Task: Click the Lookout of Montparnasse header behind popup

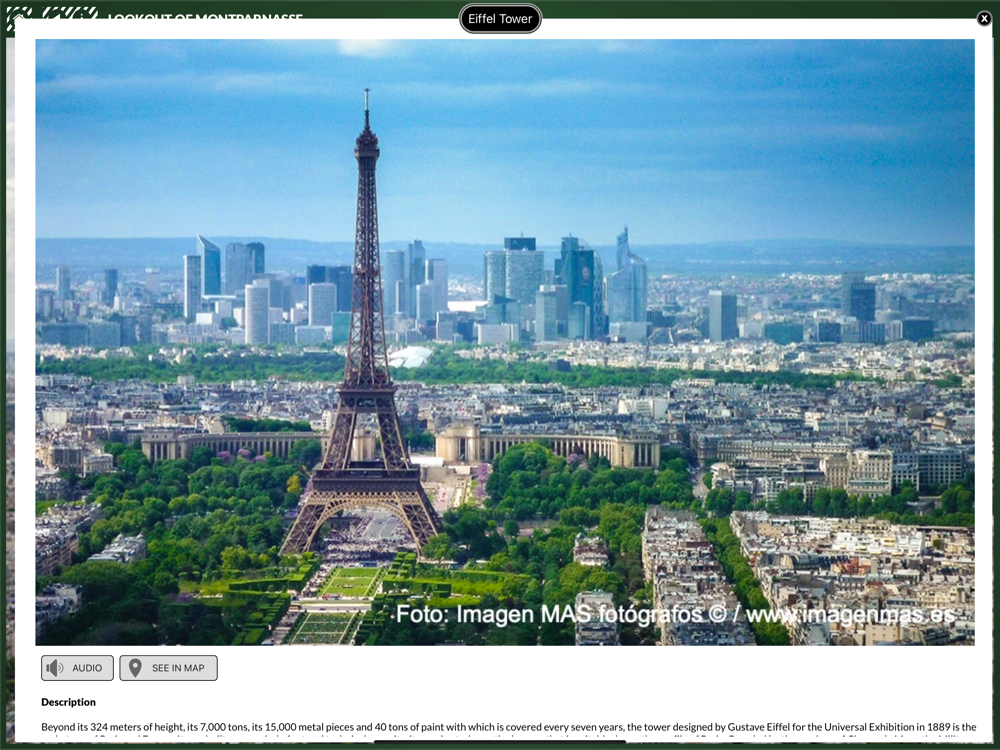Action: click(x=205, y=17)
